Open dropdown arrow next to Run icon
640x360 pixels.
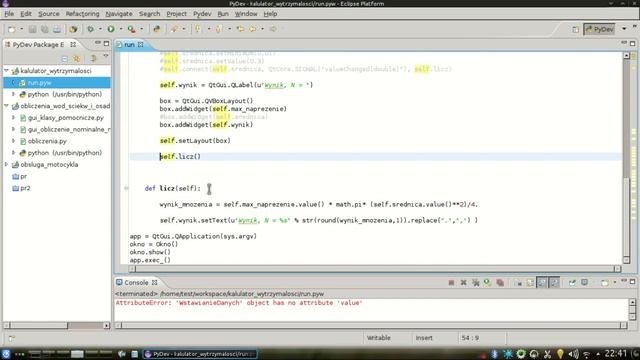tap(121, 29)
